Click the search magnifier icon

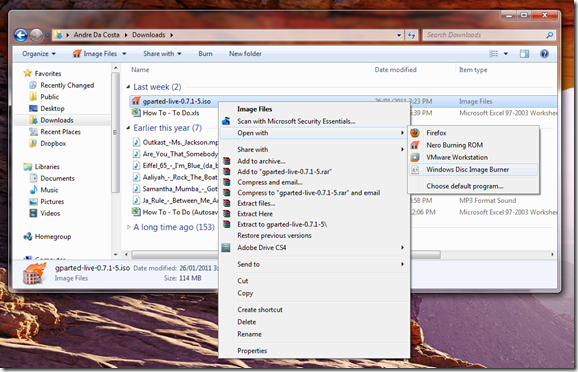(x=550, y=35)
